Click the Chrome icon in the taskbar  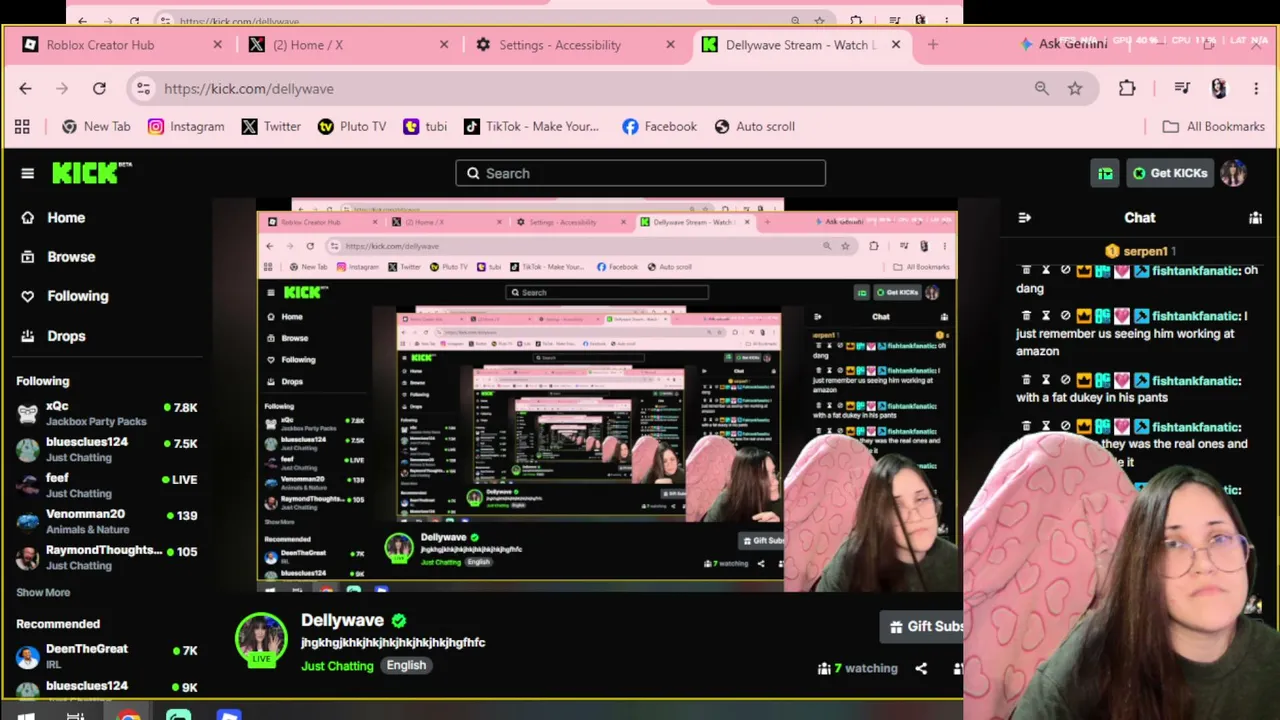[128, 714]
